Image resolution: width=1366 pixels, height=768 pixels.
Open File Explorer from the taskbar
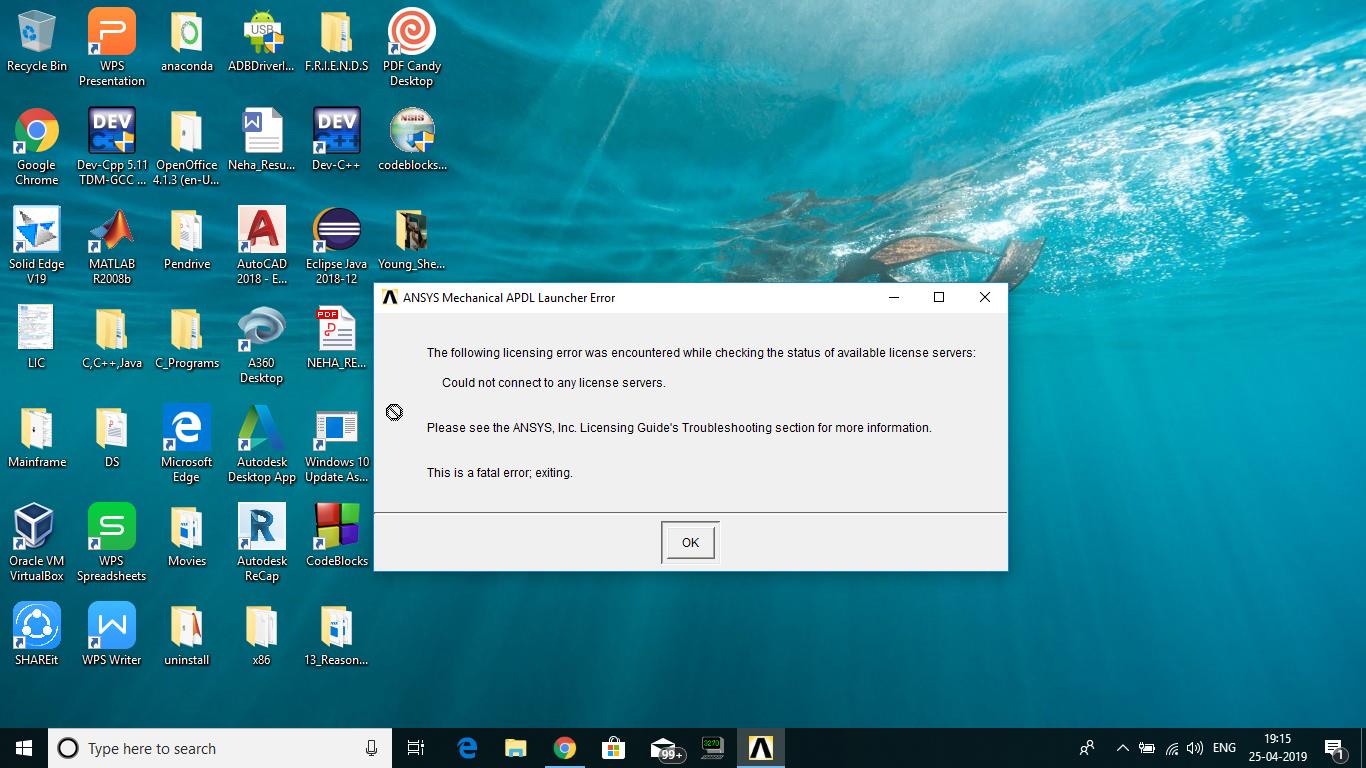pos(516,748)
